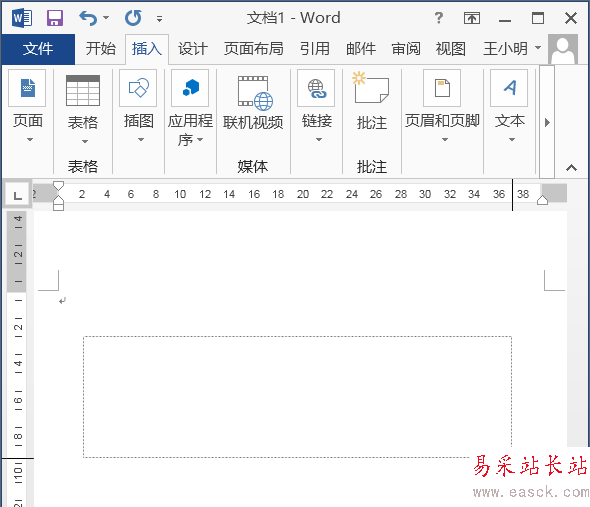Expand the 链接 dropdown arrow
590x507 pixels.
319,140
